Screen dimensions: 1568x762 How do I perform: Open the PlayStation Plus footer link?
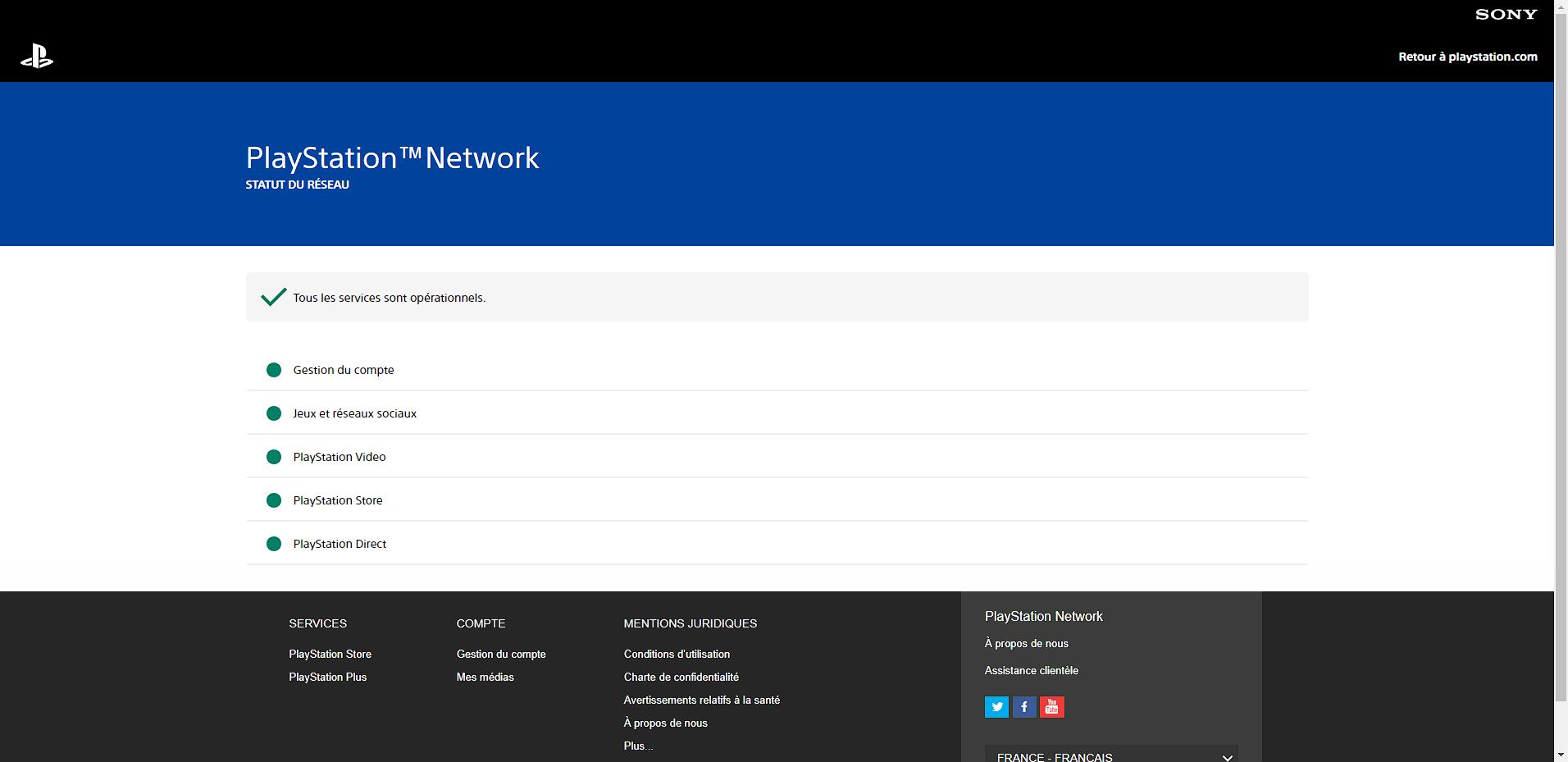click(x=328, y=677)
